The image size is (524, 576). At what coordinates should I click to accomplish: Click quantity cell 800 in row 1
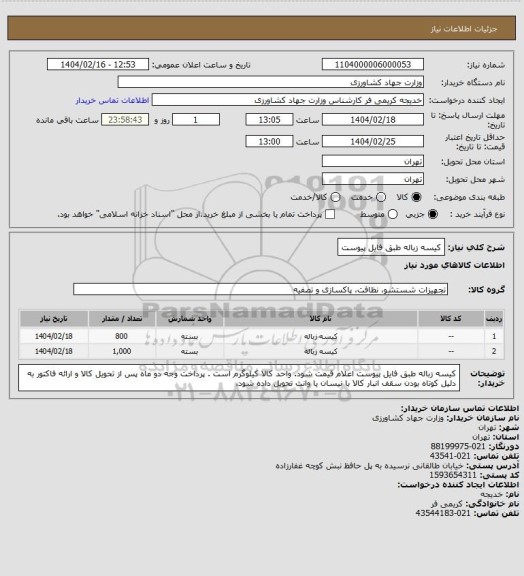click(121, 336)
